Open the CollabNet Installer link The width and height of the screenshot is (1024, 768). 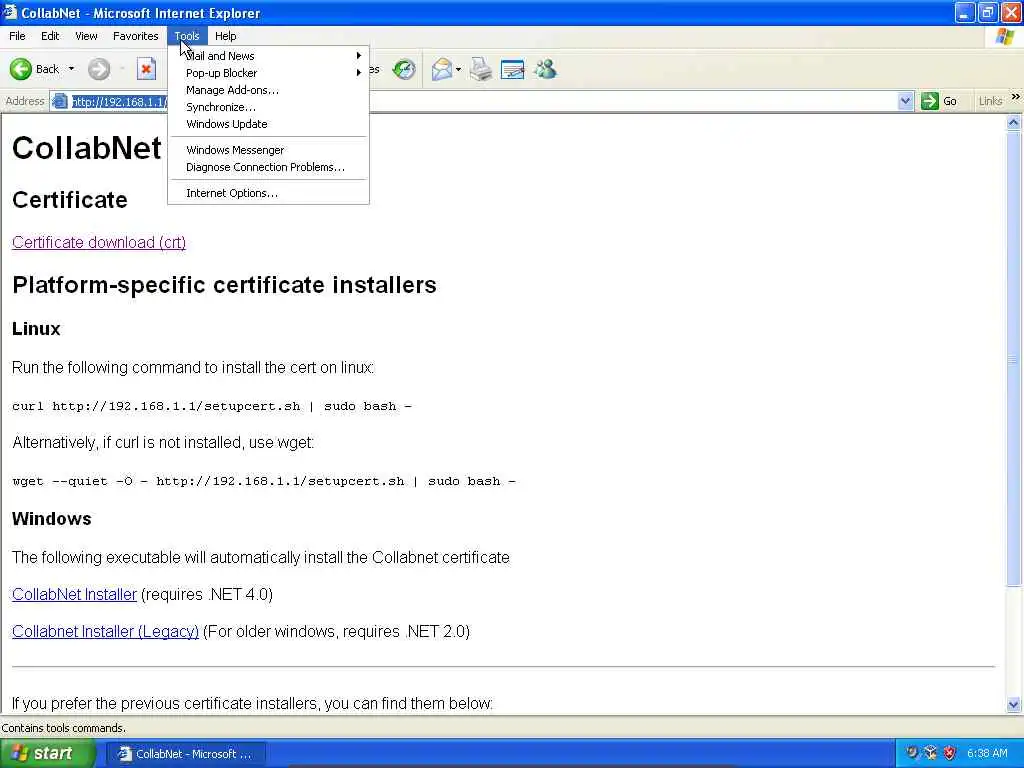(74, 594)
